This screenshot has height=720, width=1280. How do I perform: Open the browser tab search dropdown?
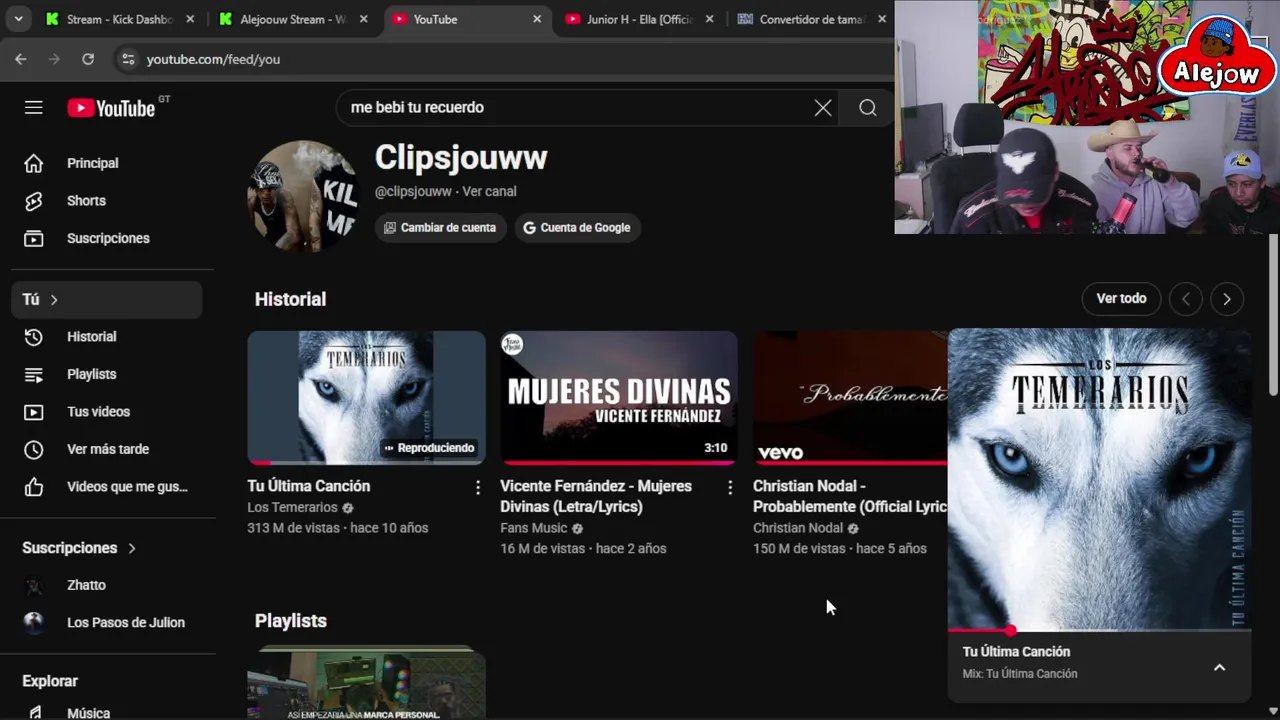[x=18, y=19]
